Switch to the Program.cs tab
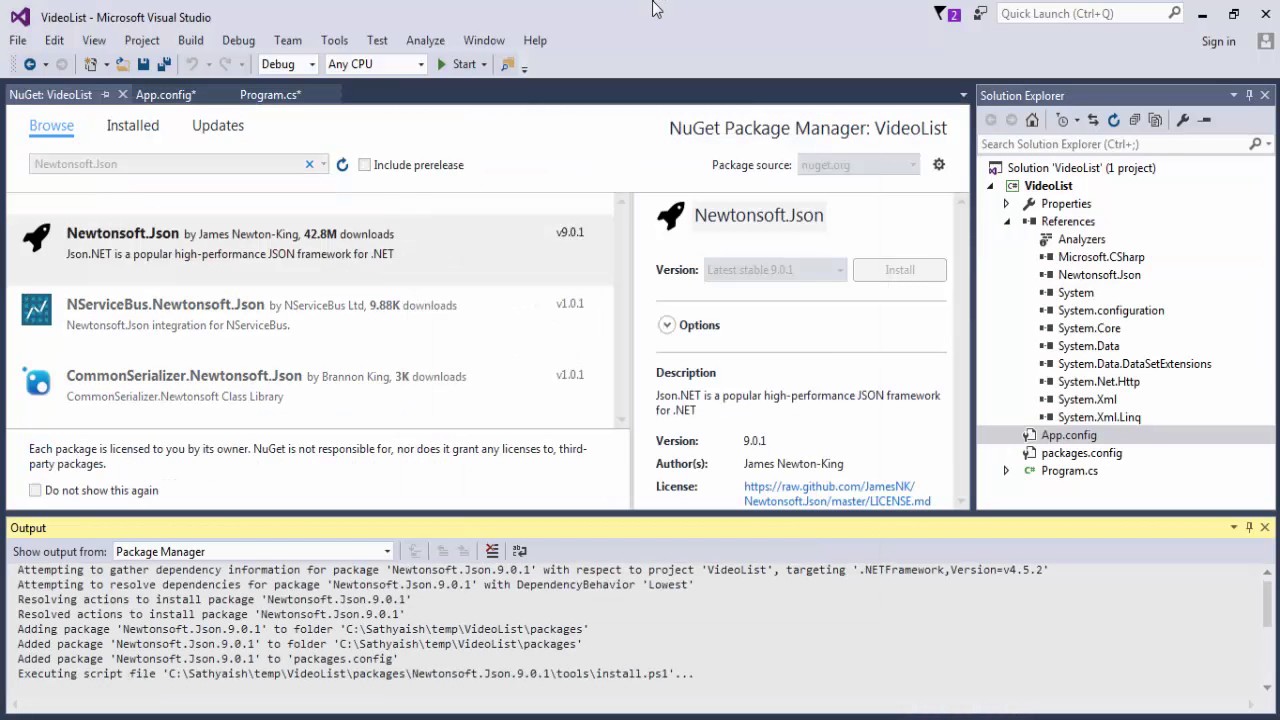This screenshot has height=720, width=1280. [270, 94]
